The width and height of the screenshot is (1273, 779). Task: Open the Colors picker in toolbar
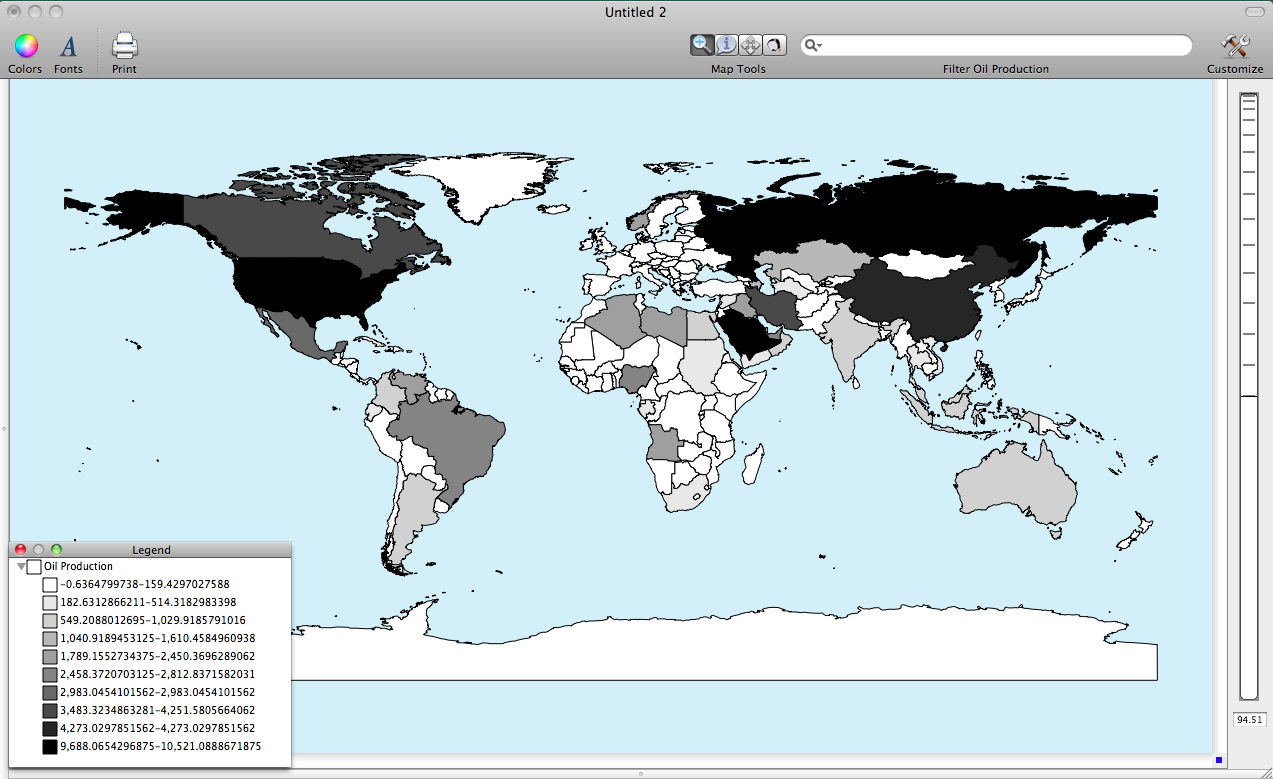point(25,46)
